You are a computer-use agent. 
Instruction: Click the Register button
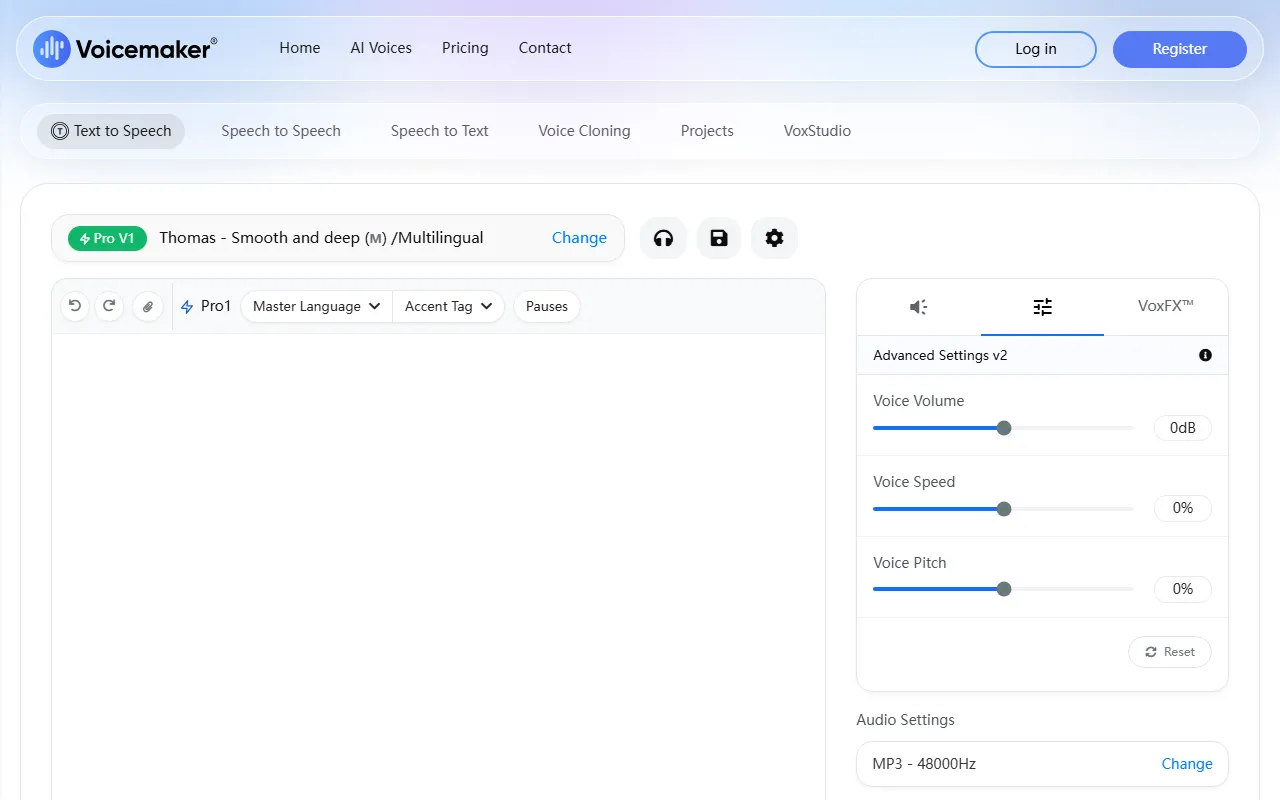point(1179,48)
